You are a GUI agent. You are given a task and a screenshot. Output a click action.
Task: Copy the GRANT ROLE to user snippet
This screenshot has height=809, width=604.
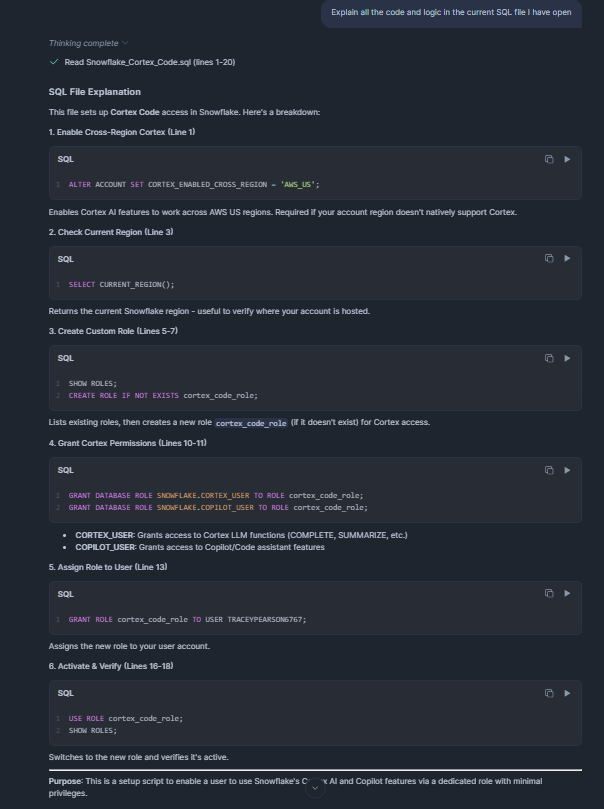click(x=547, y=593)
